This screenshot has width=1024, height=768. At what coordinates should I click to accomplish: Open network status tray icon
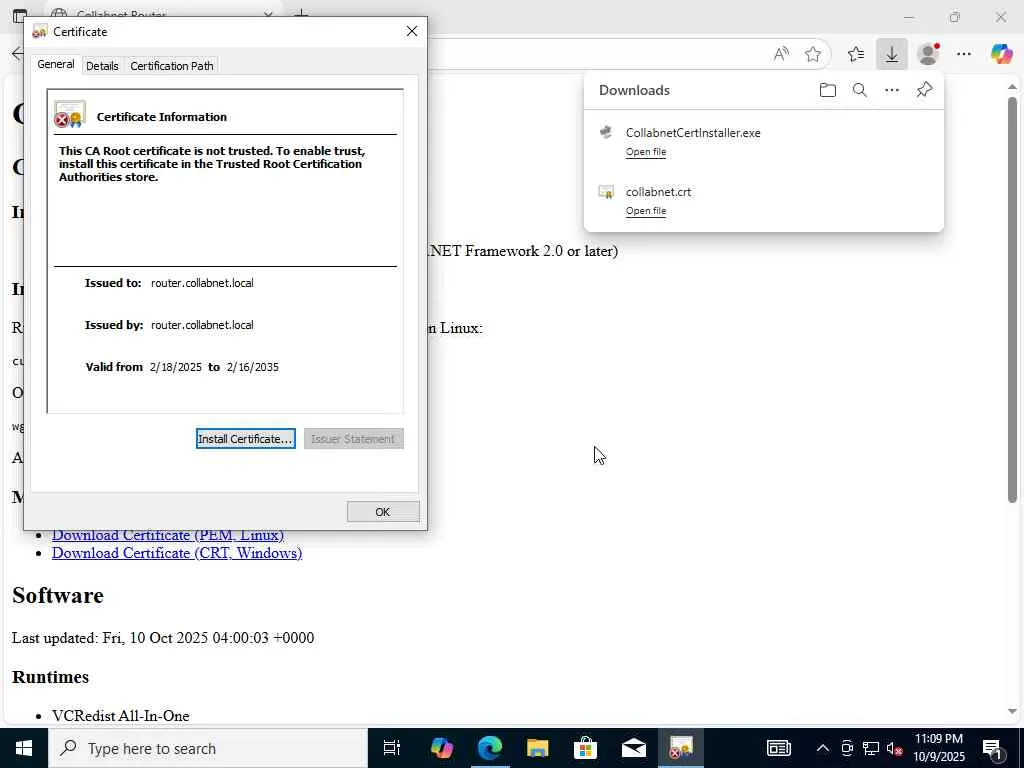click(x=871, y=748)
